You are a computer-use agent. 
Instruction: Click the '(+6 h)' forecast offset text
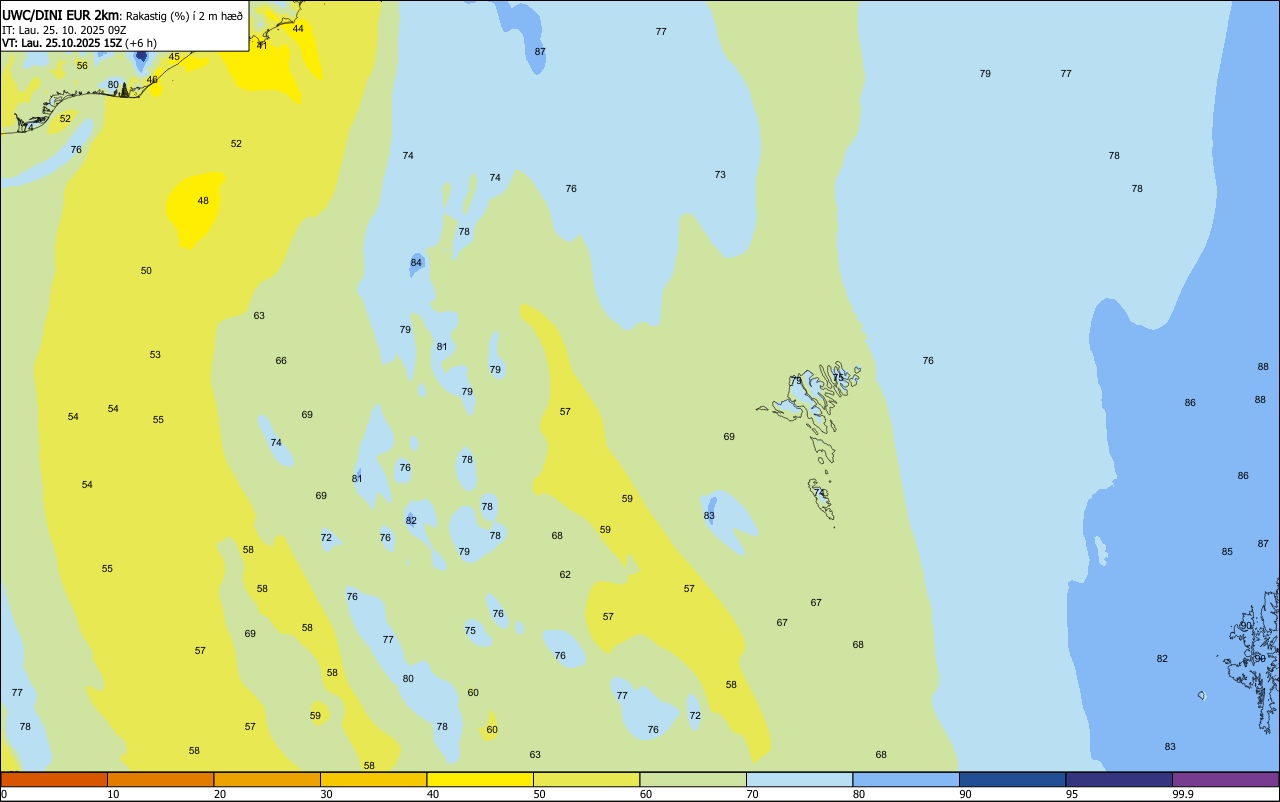[x=141, y=43]
